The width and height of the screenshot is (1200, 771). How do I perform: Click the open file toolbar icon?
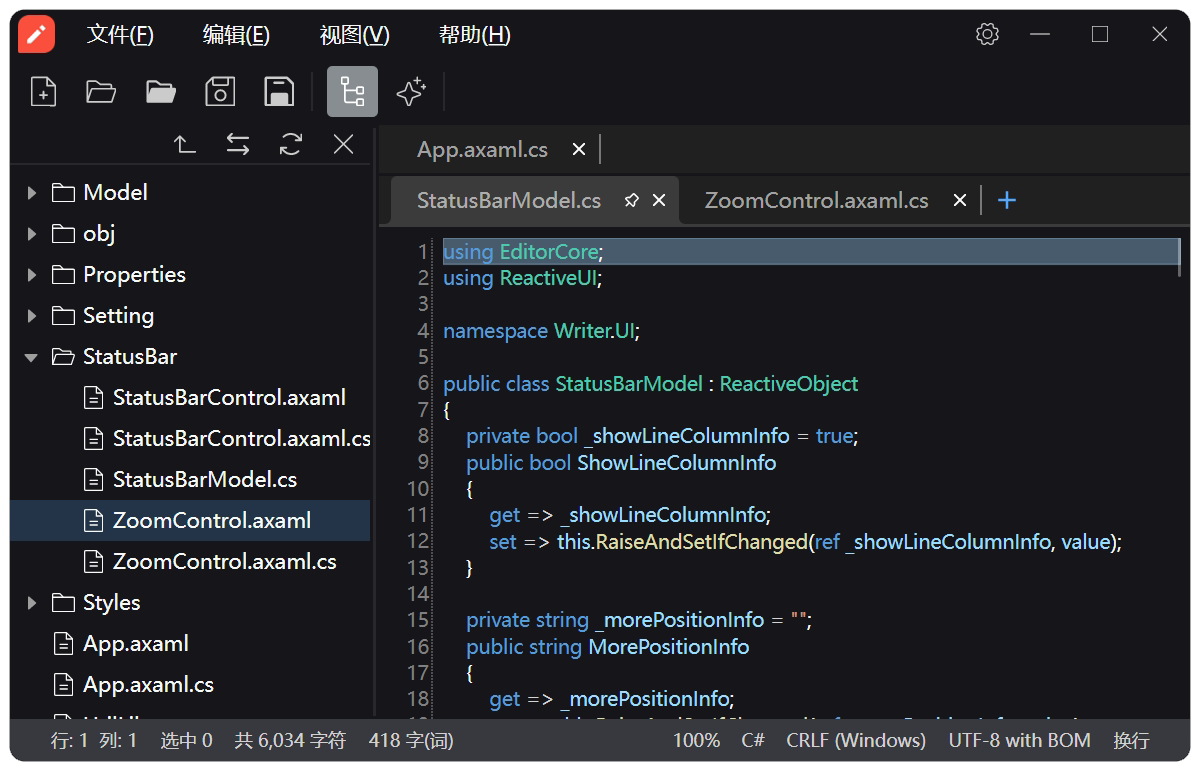point(101,92)
